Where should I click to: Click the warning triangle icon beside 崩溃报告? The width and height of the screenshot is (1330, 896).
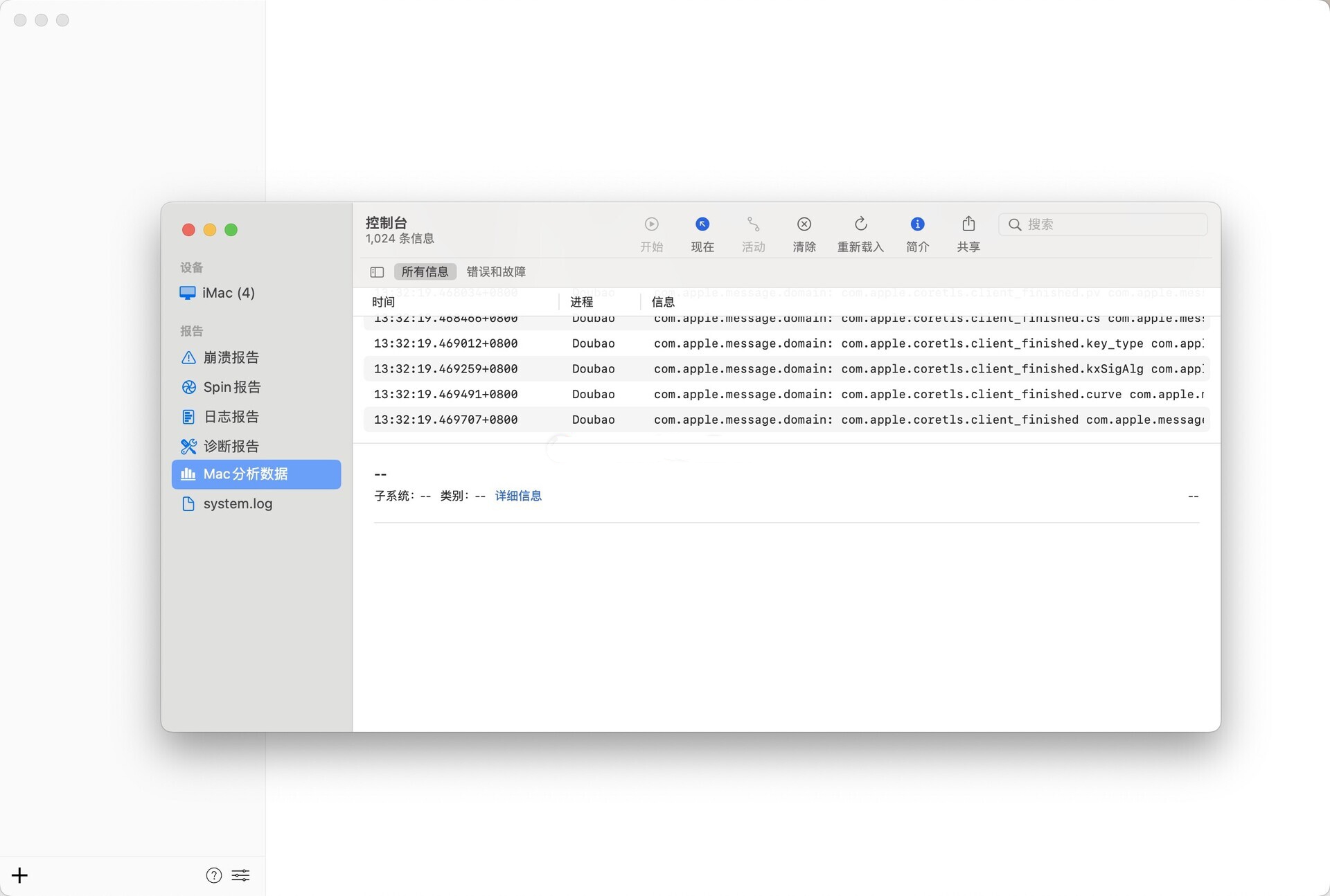188,357
